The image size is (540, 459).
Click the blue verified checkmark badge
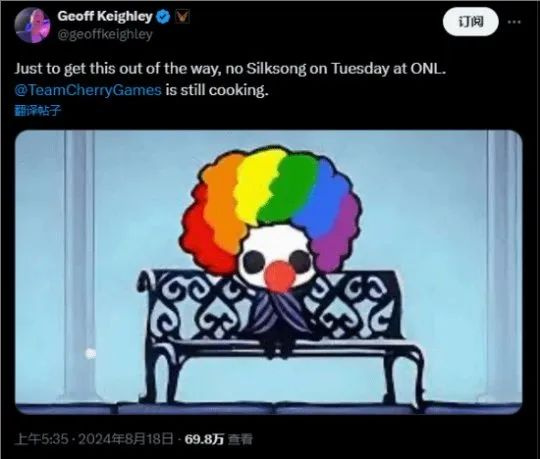click(x=164, y=17)
